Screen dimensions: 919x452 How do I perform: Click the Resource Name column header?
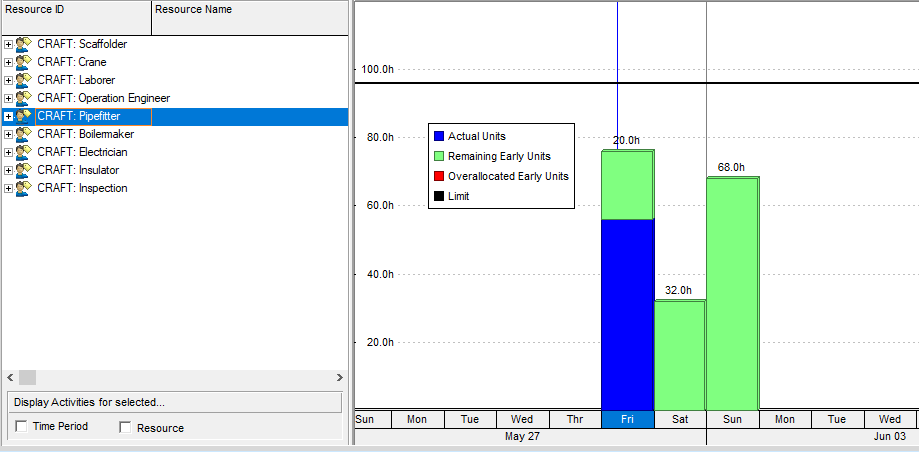point(250,10)
